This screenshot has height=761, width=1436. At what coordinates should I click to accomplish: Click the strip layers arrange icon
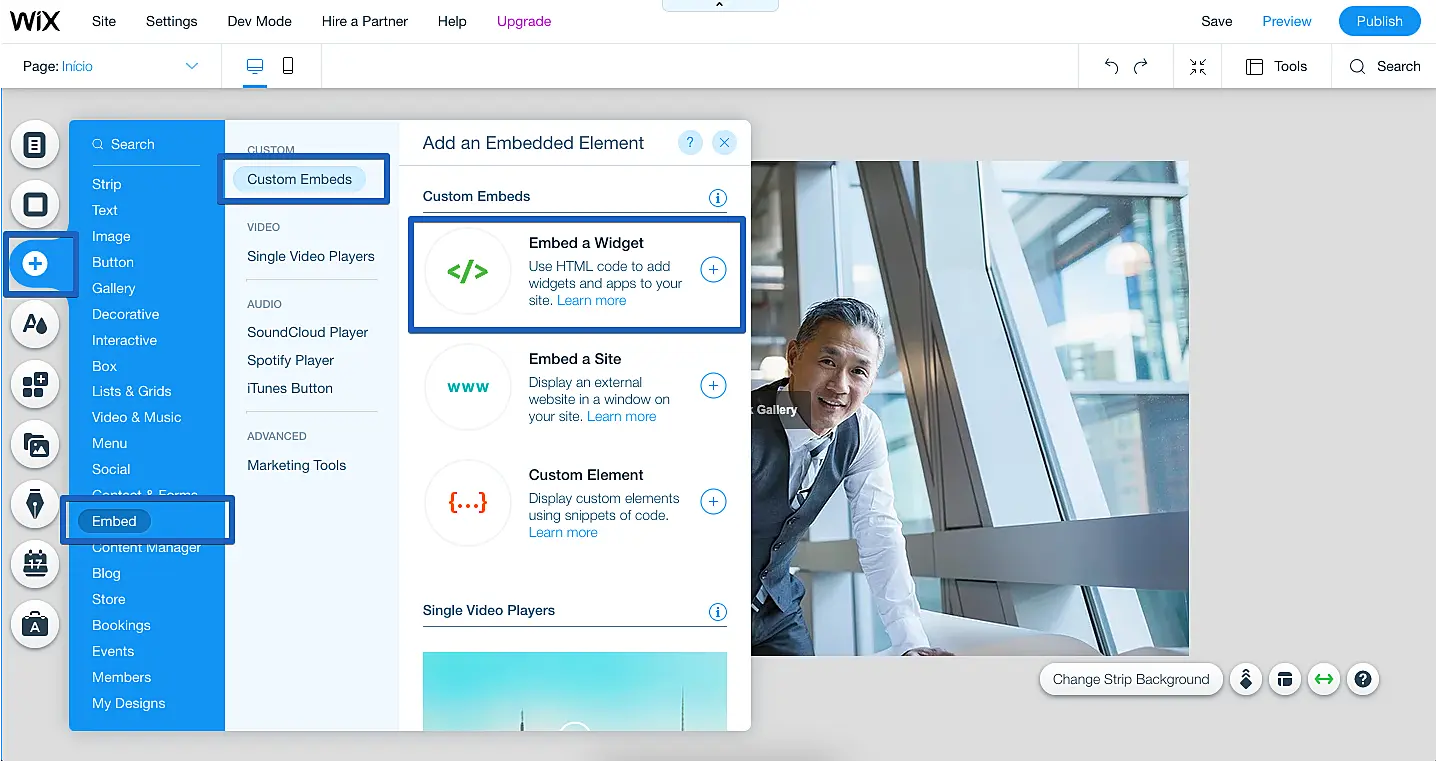[1246, 680]
